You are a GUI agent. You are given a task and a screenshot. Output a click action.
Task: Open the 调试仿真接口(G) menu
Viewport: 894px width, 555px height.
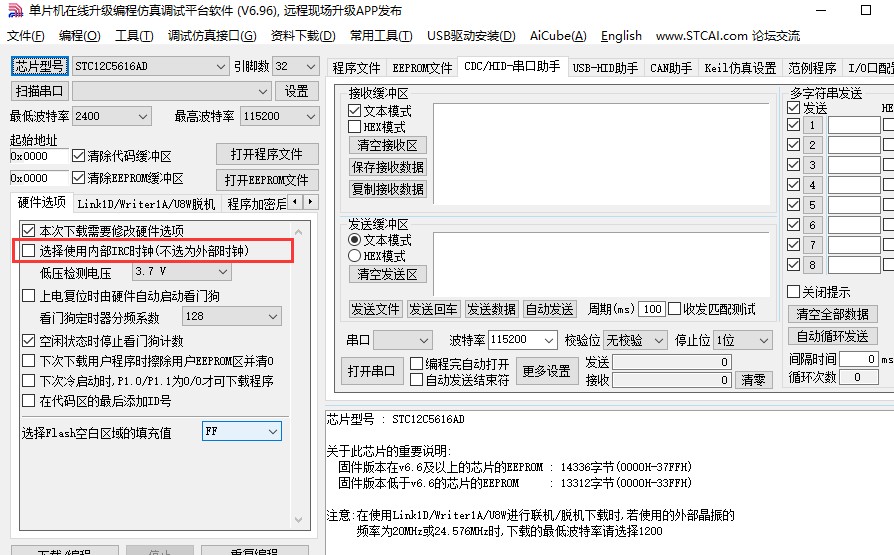coord(212,36)
